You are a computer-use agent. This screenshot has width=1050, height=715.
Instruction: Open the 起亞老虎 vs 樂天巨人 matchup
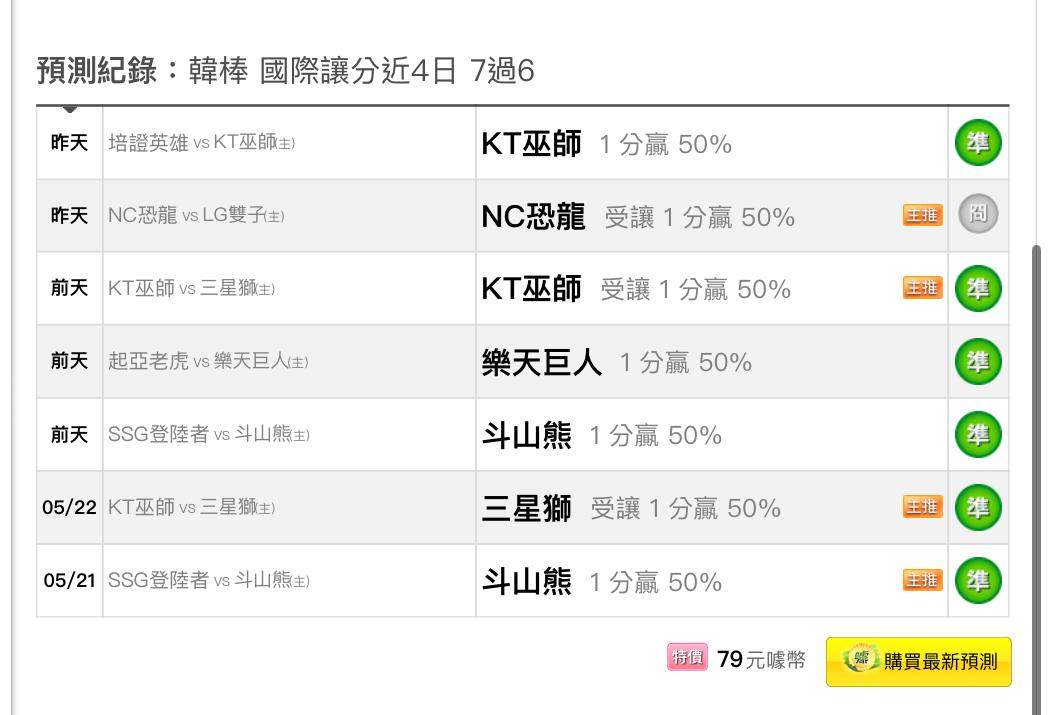coord(208,362)
